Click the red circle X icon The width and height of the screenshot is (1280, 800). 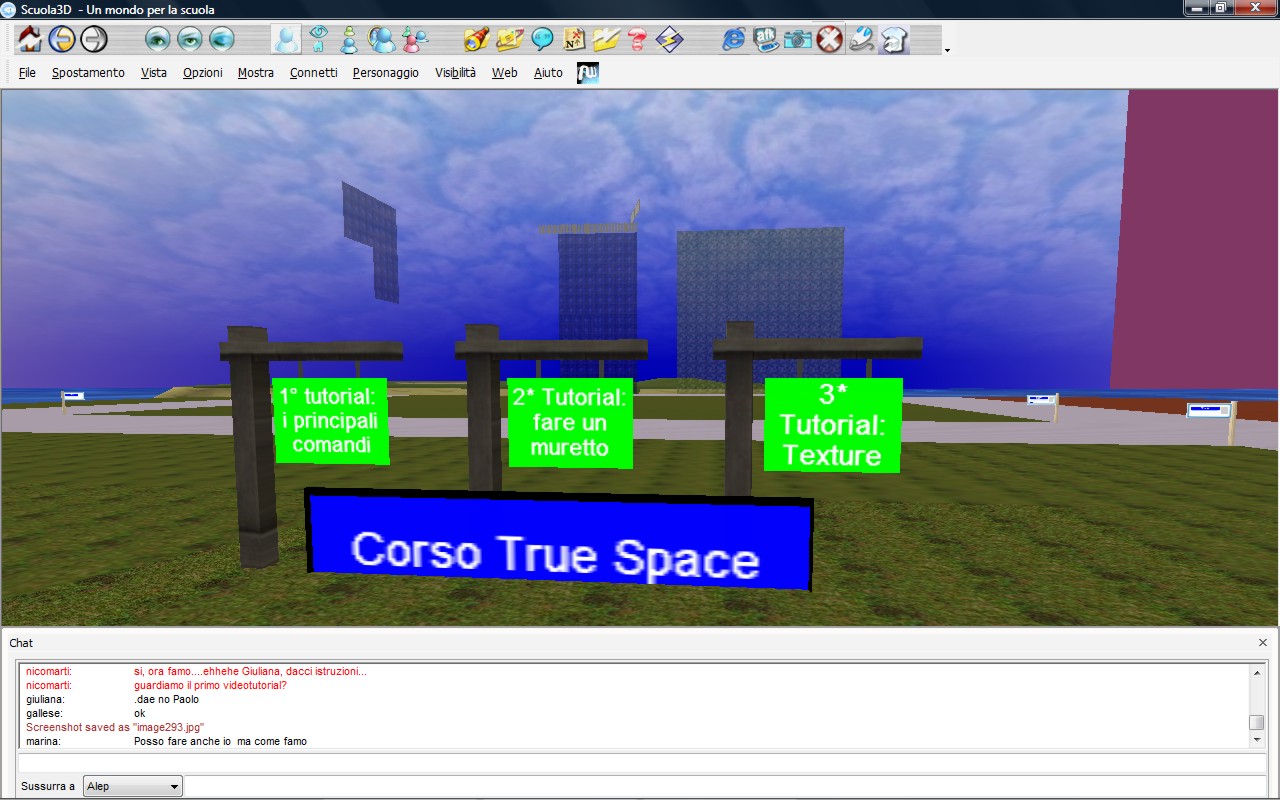point(830,39)
